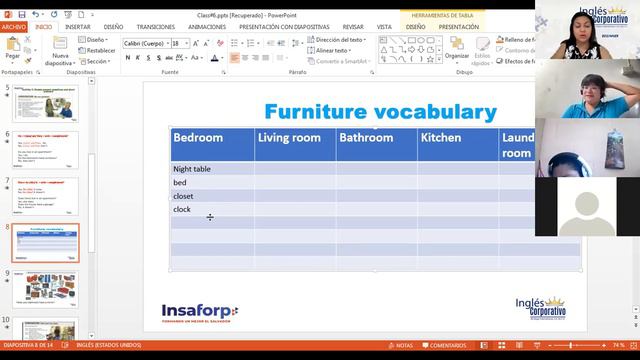This screenshot has height=360, width=640.
Task: Fit slide to current window
Action: (634, 345)
